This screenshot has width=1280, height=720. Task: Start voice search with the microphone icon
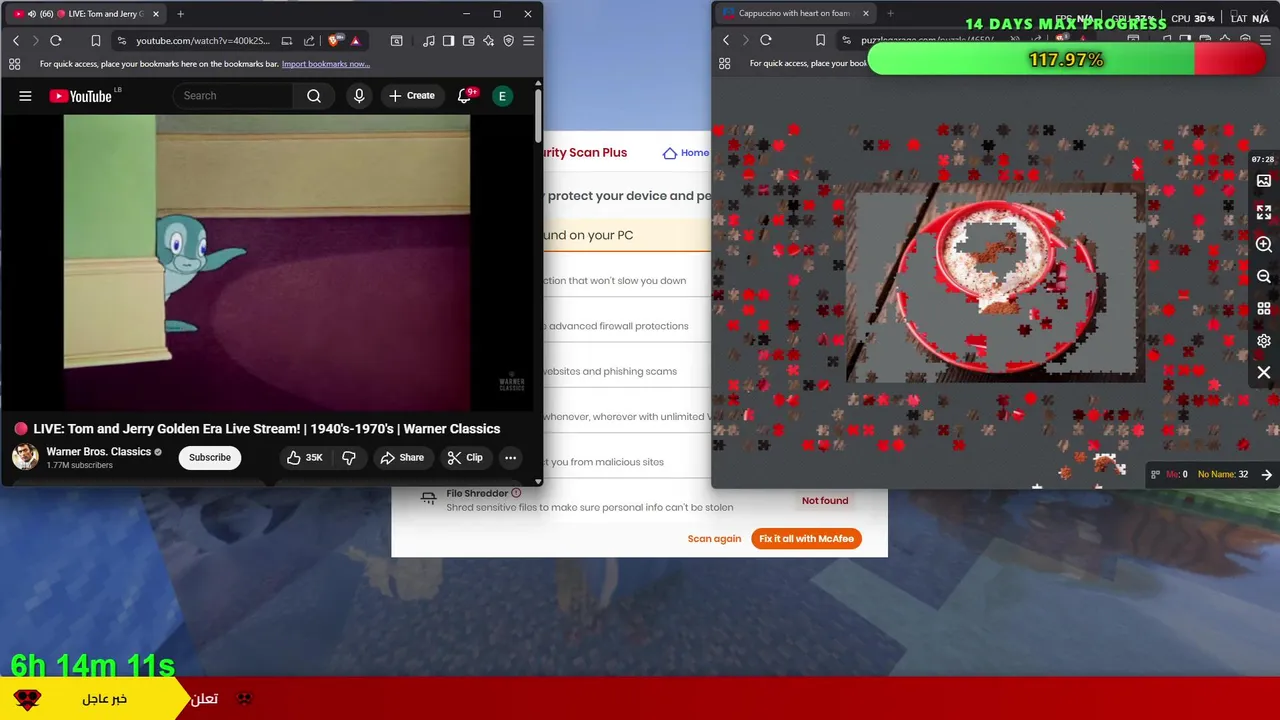tap(359, 96)
